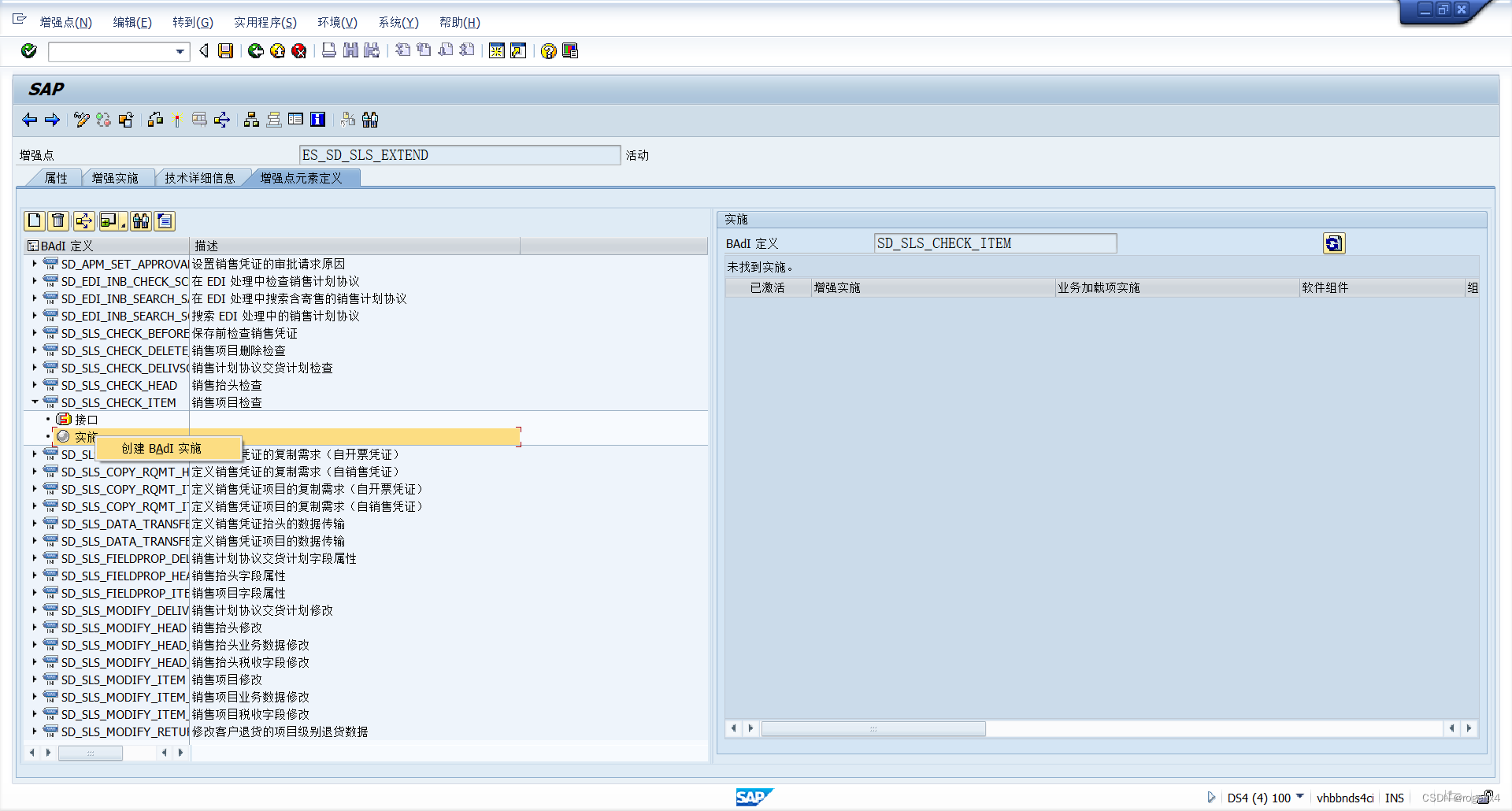The width and height of the screenshot is (1512, 811).
Task: Expand the SD_SLS_CHECK_DELETE tree node
Action: tap(35, 350)
